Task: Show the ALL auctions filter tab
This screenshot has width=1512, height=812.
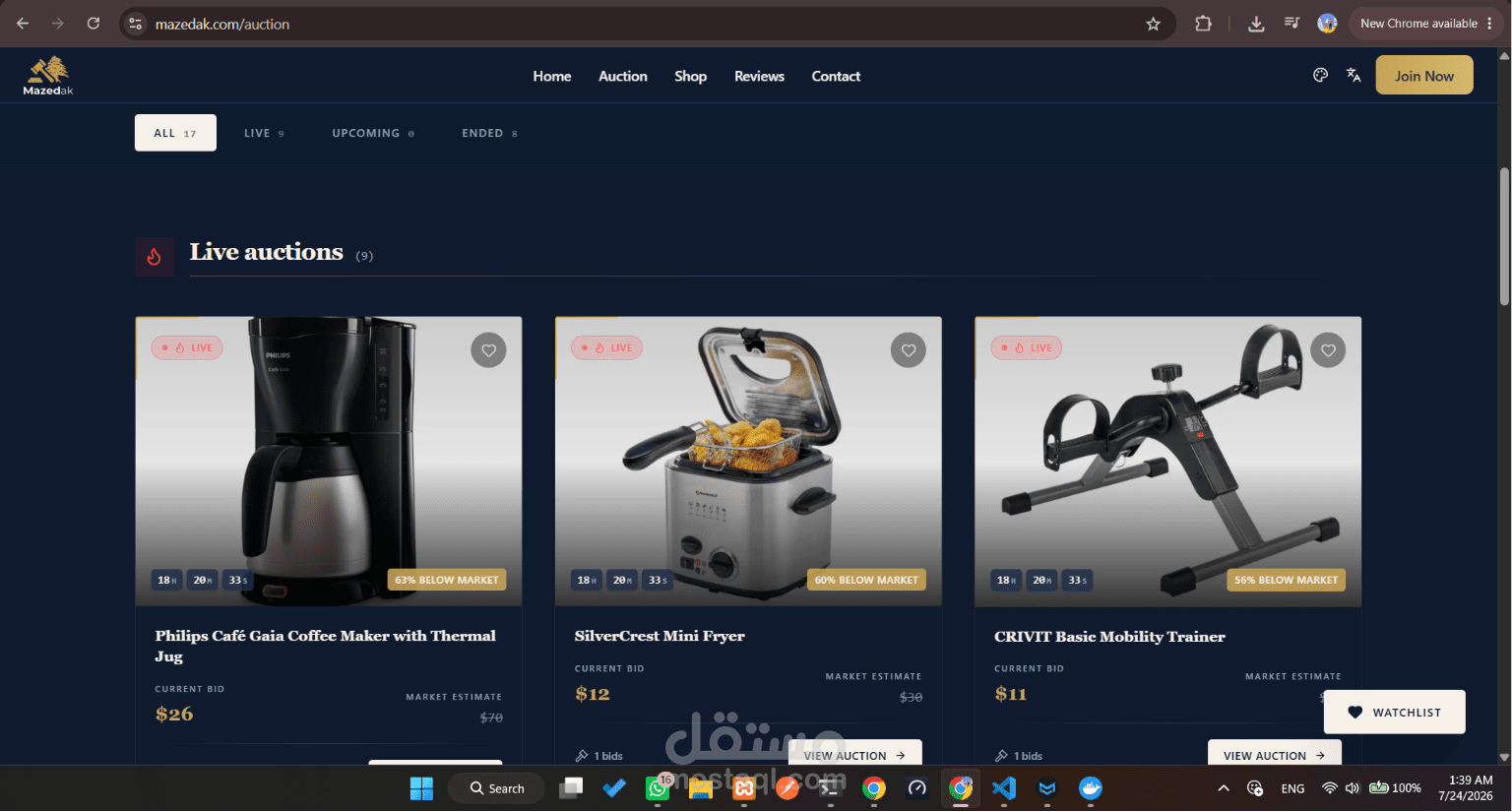Action: click(x=175, y=133)
